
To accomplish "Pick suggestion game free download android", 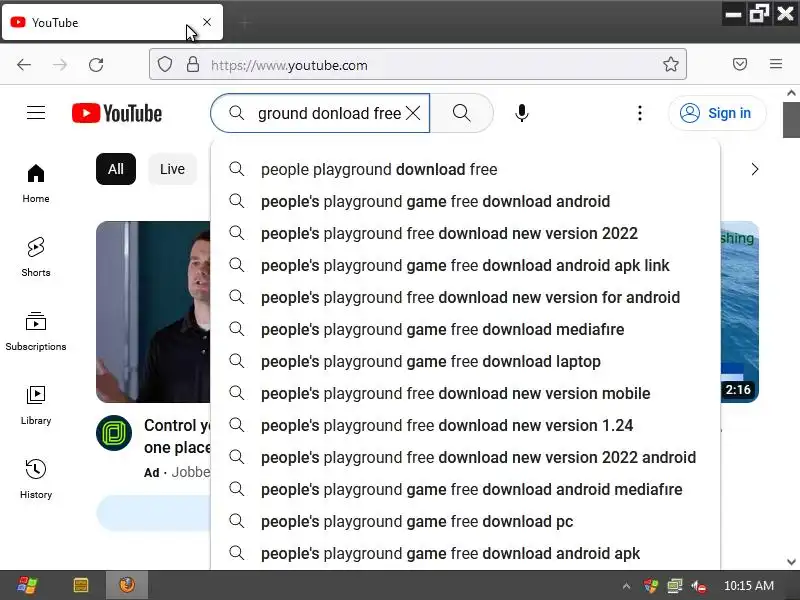I will tap(465, 202).
